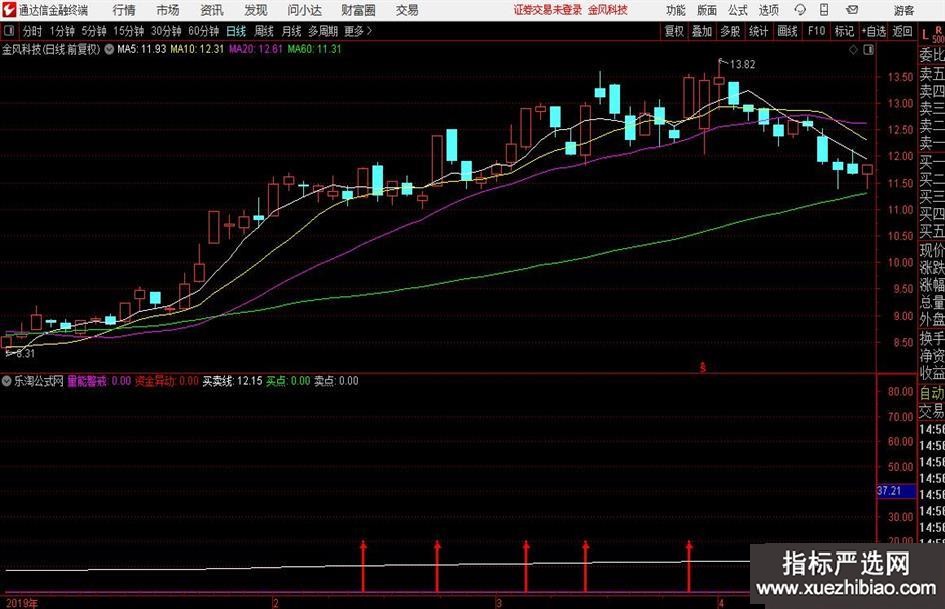Open the mail envelope icon
This screenshot has width=945, height=609.
point(852,10)
